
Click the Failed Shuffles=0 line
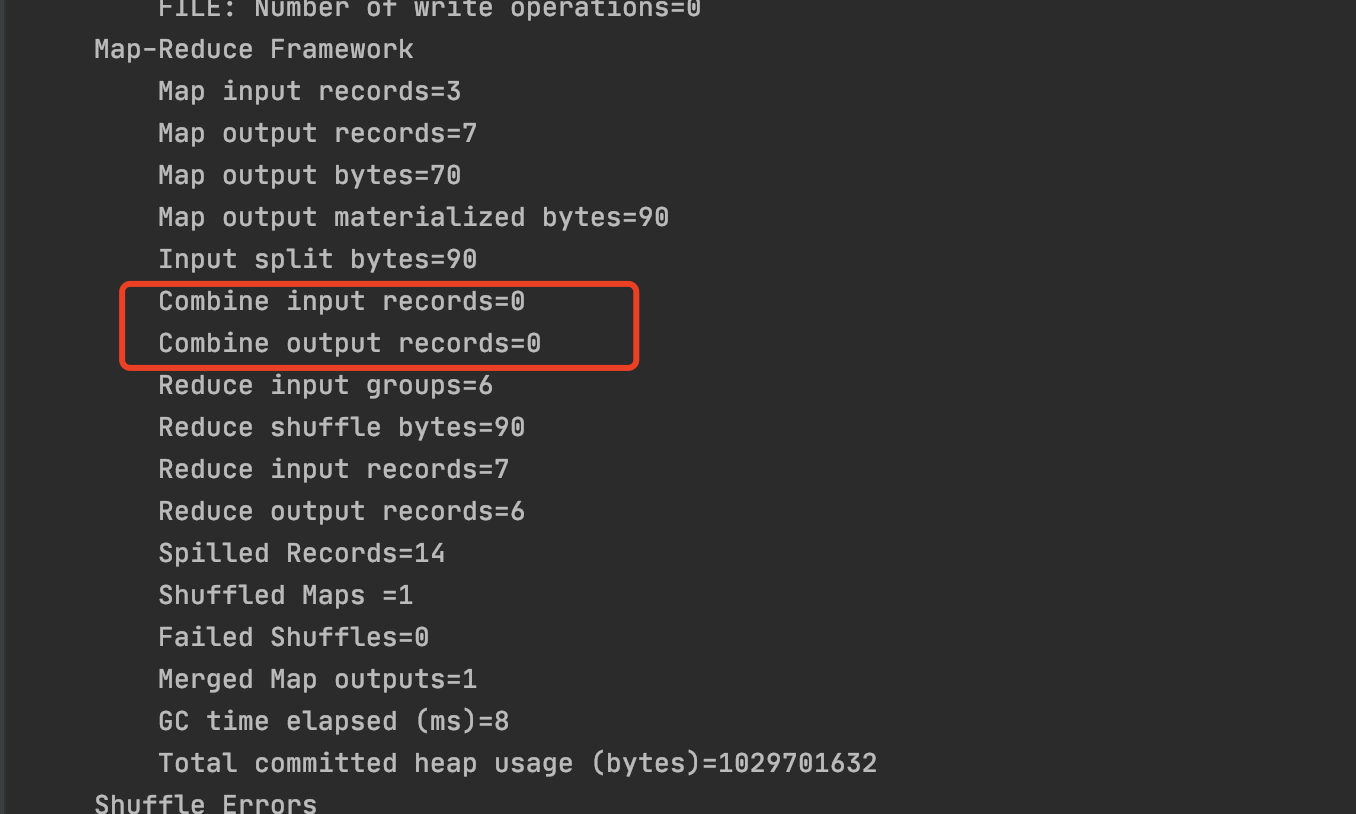294,637
